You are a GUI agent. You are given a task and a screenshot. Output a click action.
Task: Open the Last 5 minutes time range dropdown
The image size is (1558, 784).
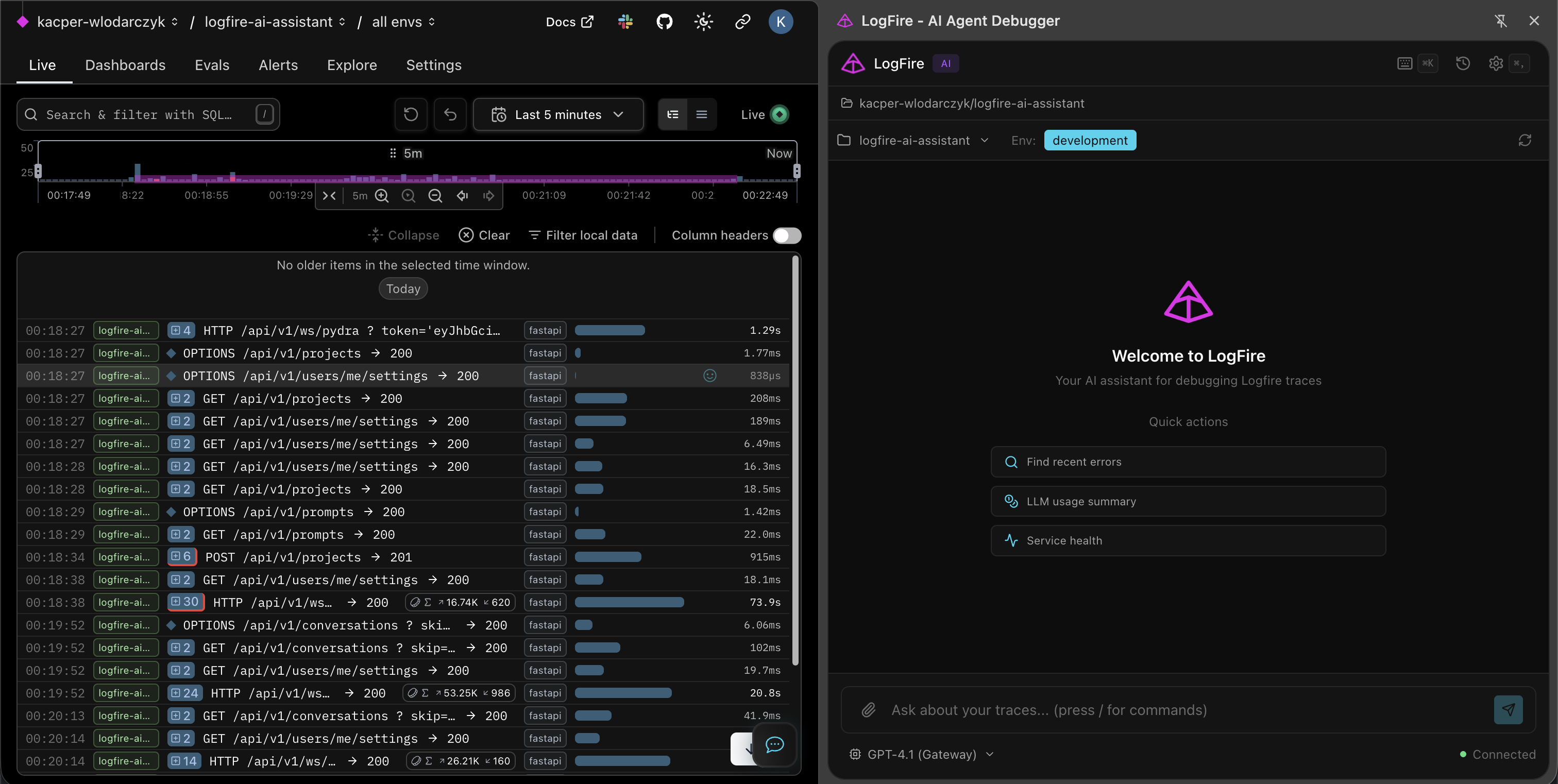click(557, 114)
